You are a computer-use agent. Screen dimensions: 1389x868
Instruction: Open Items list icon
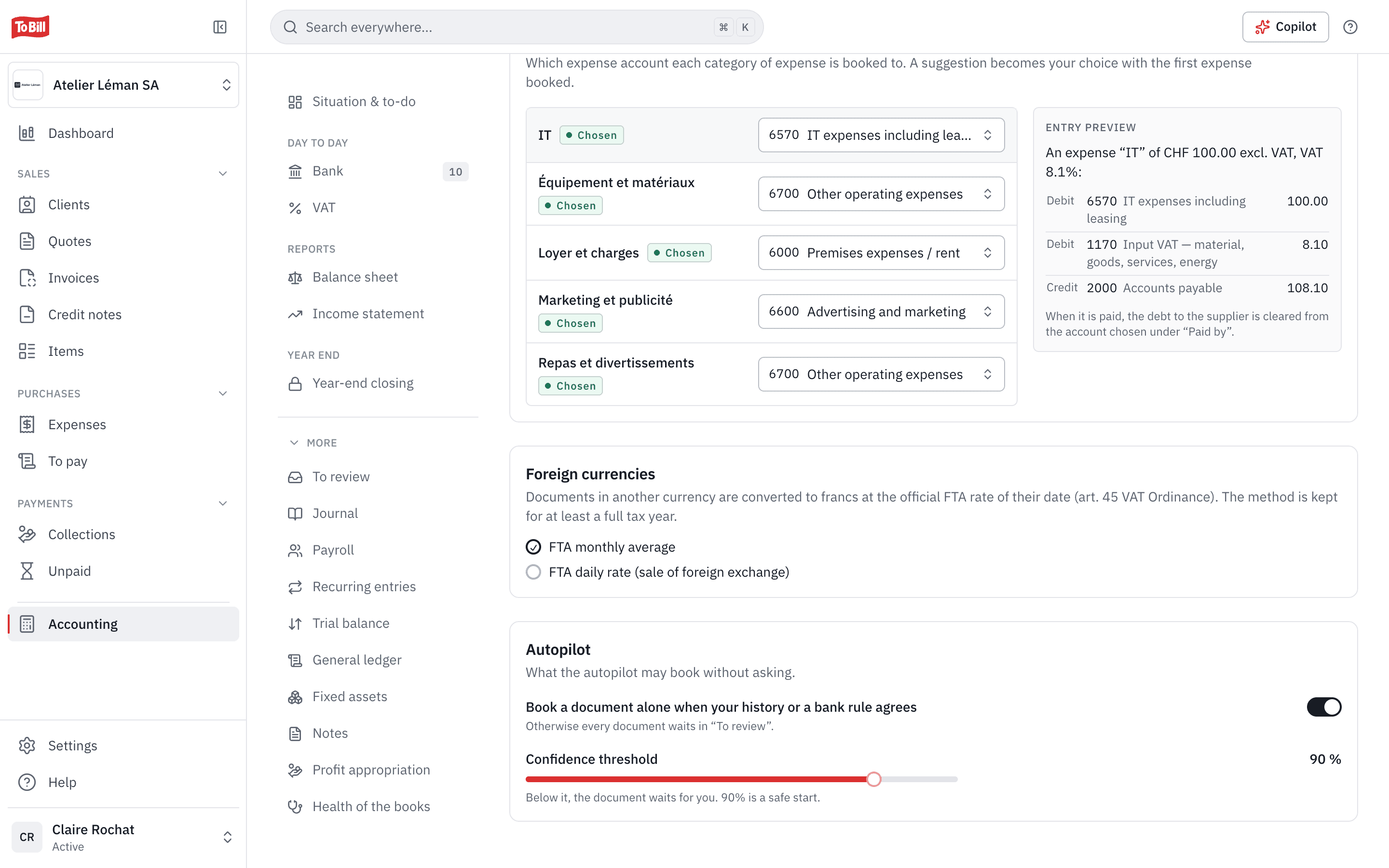(x=27, y=352)
